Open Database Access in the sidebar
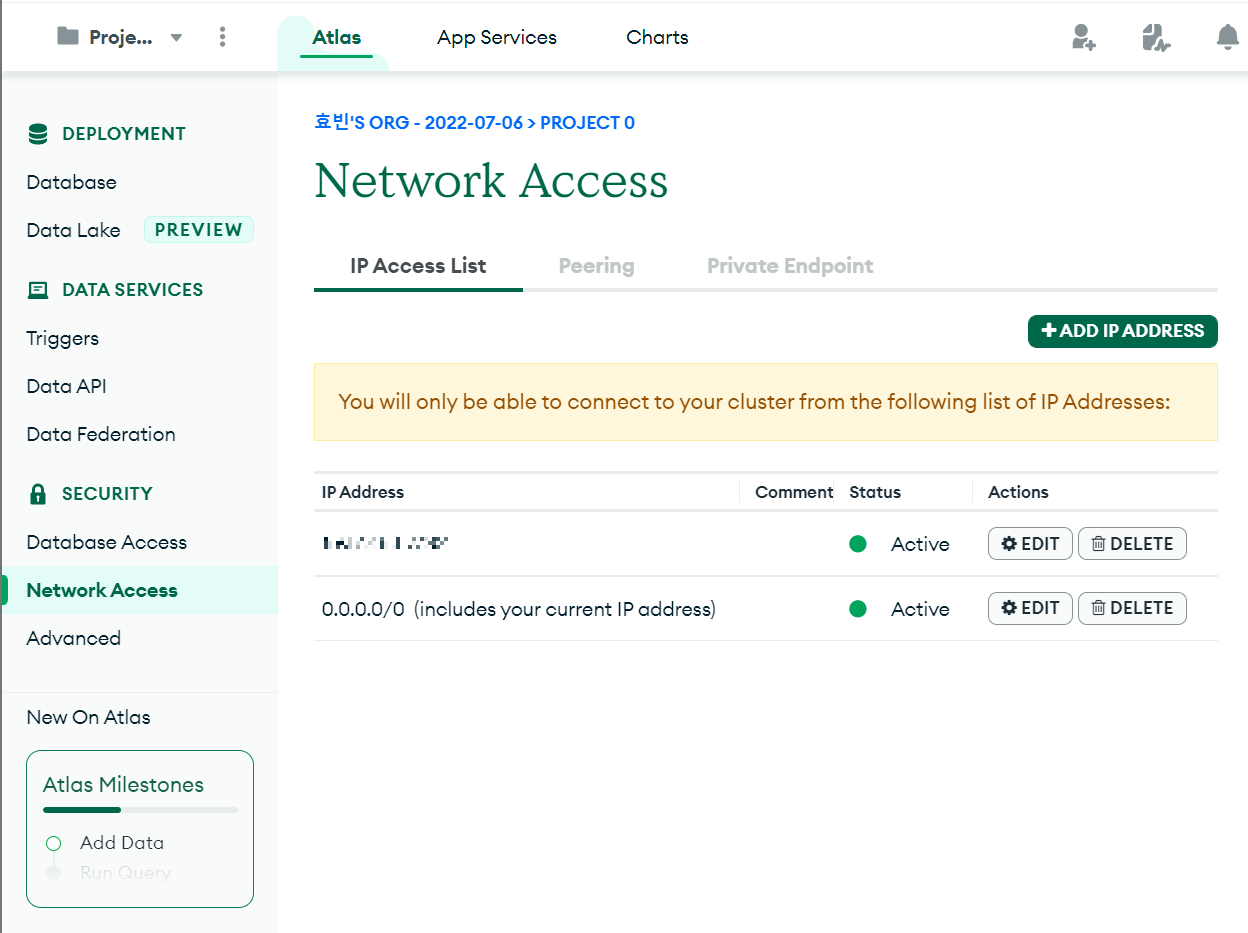The image size is (1248, 933). 106,542
